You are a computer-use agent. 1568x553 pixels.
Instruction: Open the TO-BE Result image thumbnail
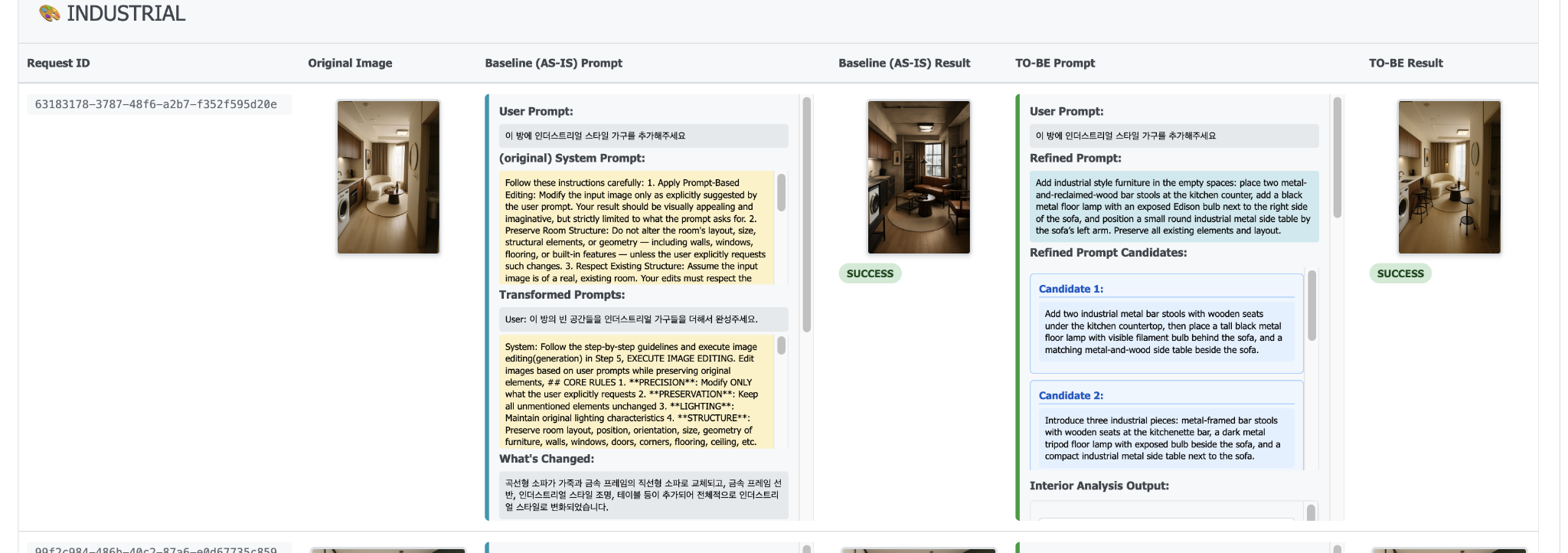[x=1449, y=177]
